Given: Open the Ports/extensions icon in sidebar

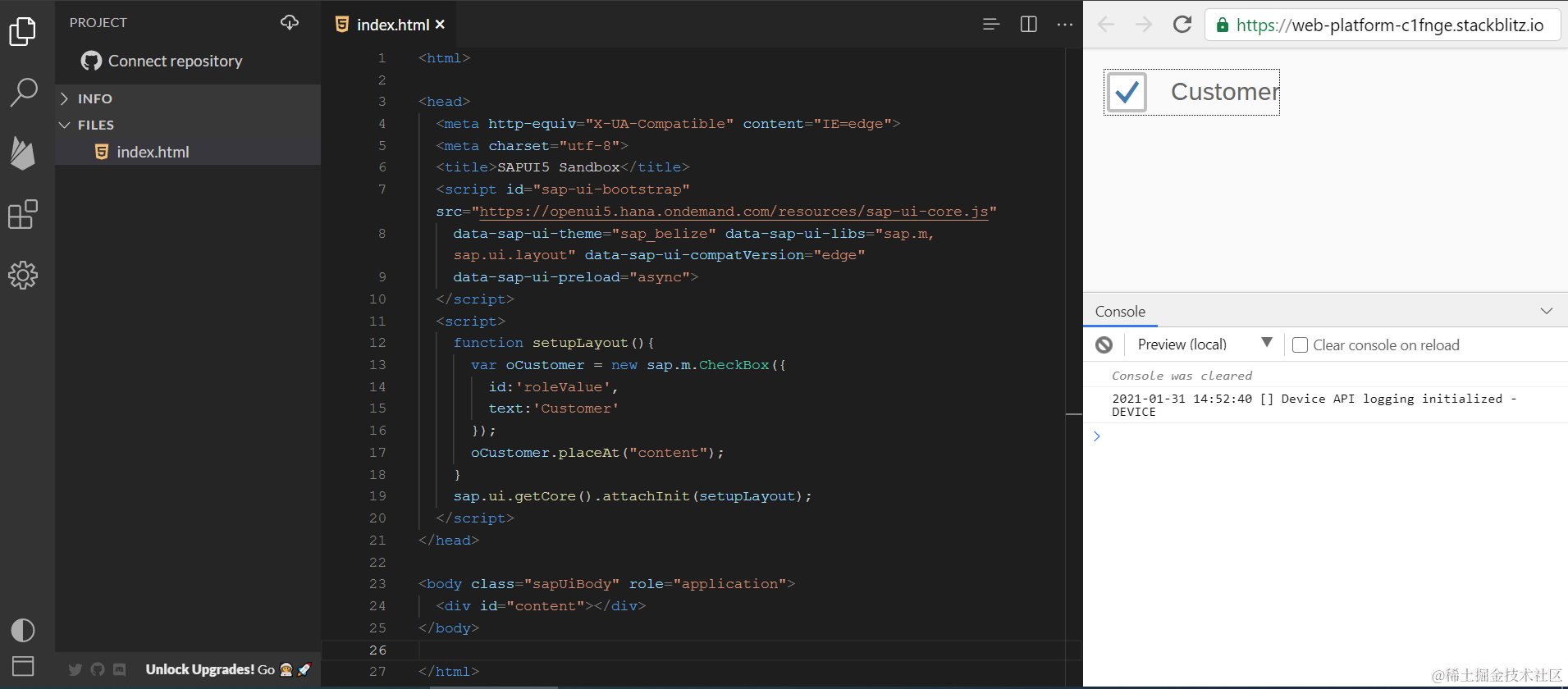Looking at the screenshot, I should coord(23,214).
